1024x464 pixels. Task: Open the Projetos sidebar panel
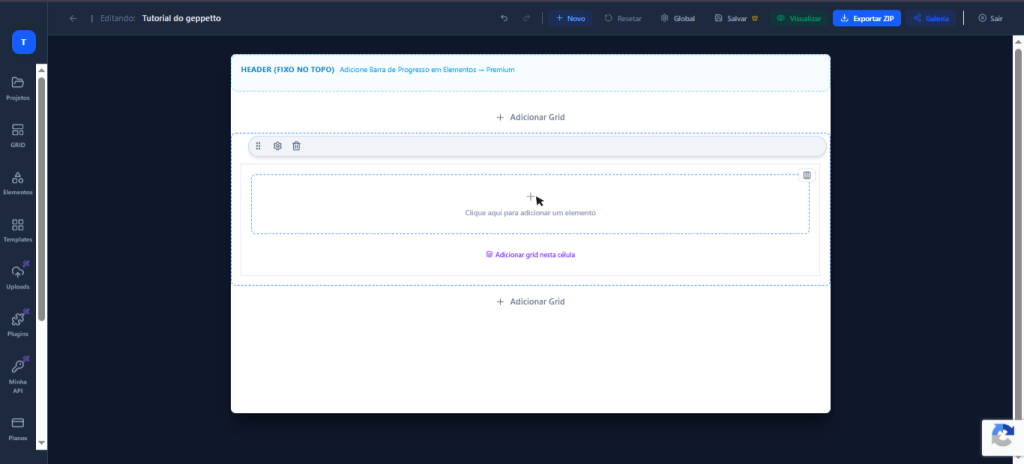[x=17, y=87]
